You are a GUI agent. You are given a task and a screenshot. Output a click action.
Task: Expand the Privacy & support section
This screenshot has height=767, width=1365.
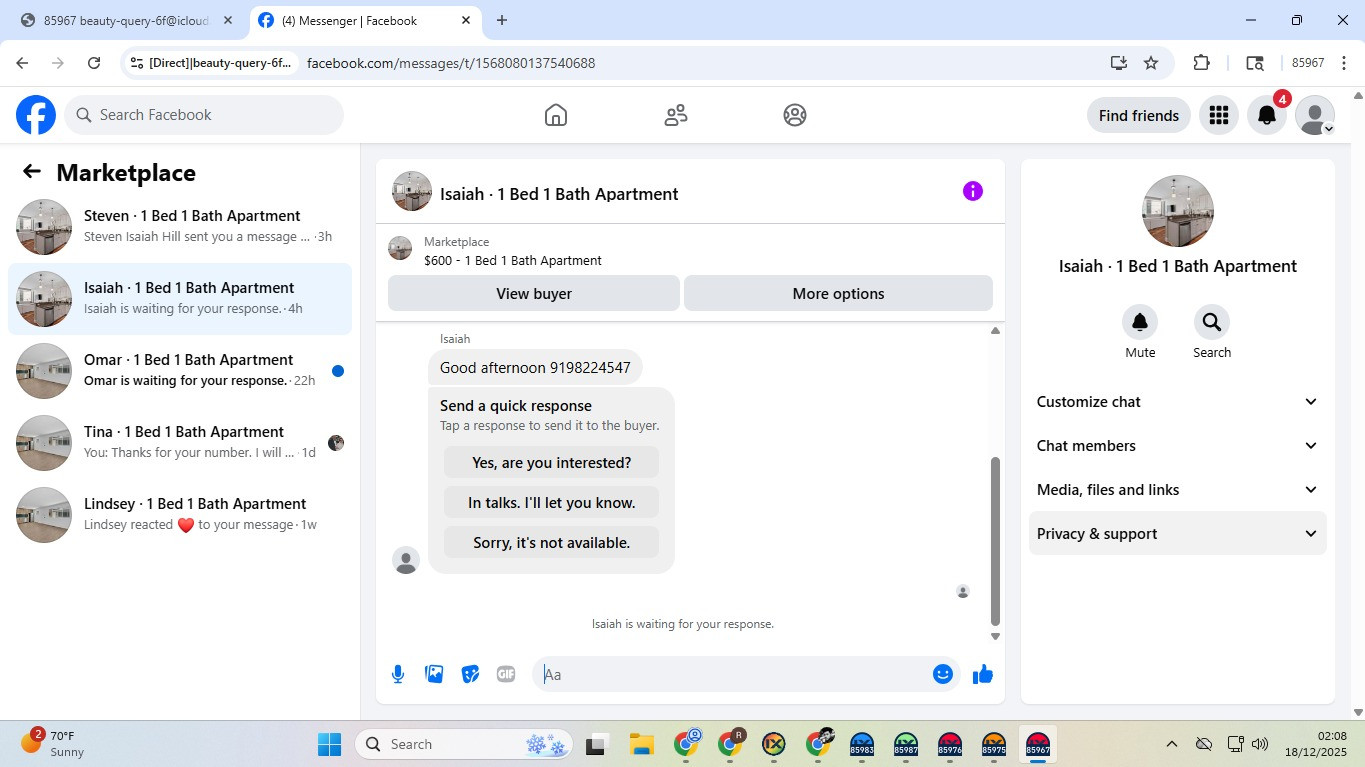tap(1178, 534)
